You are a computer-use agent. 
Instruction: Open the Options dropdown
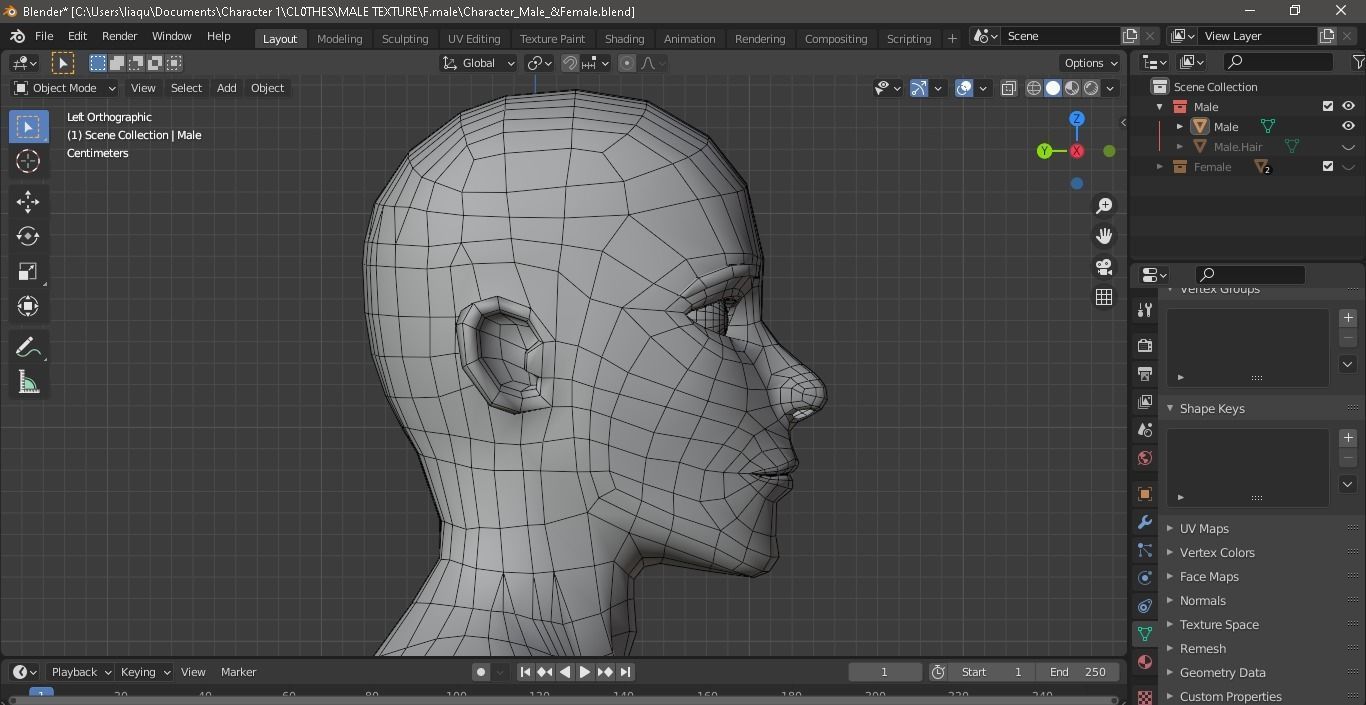tap(1091, 63)
